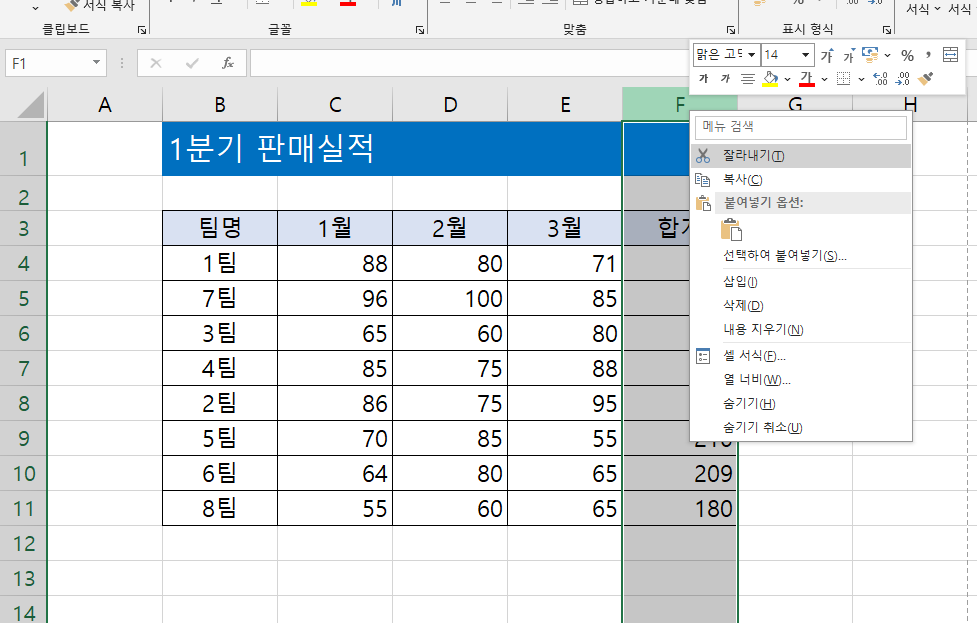Increase font size in mini toolbar

click(x=827, y=55)
